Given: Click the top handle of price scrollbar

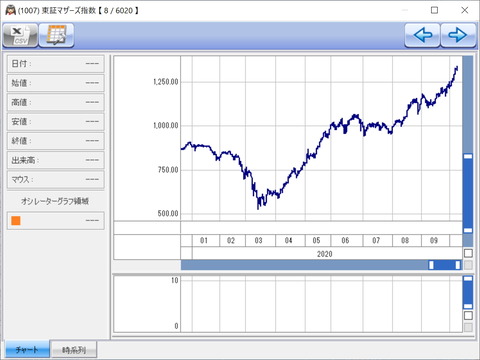Looking at the screenshot, I should (468, 156).
